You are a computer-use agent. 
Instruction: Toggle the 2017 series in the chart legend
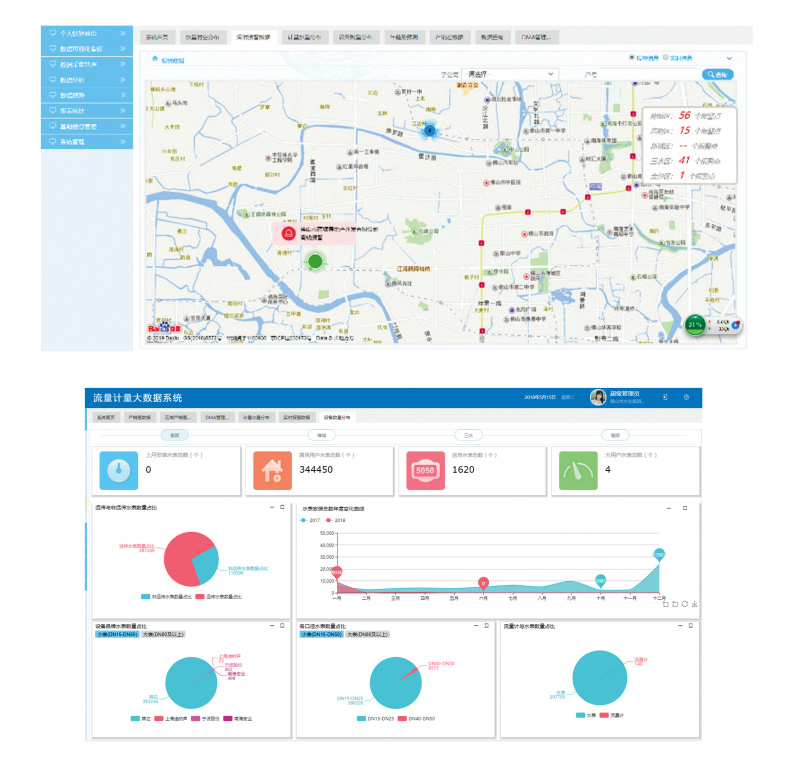311,520
